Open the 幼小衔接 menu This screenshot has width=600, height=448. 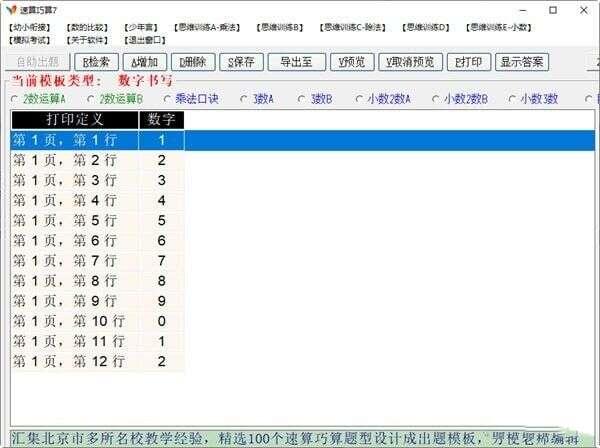(30, 27)
